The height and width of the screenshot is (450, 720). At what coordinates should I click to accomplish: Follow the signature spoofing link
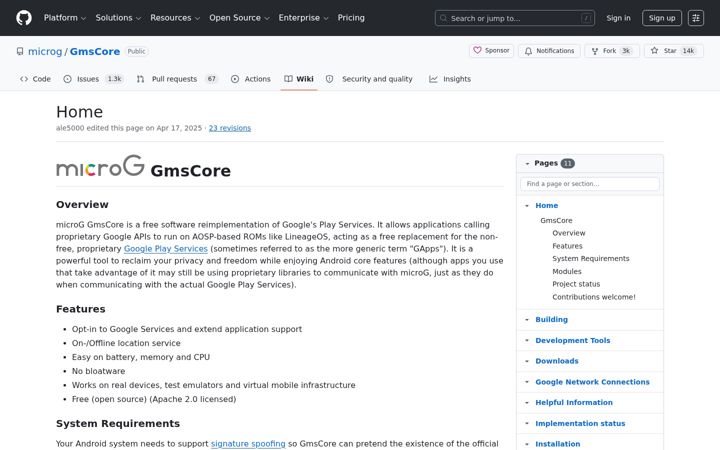pos(248,444)
